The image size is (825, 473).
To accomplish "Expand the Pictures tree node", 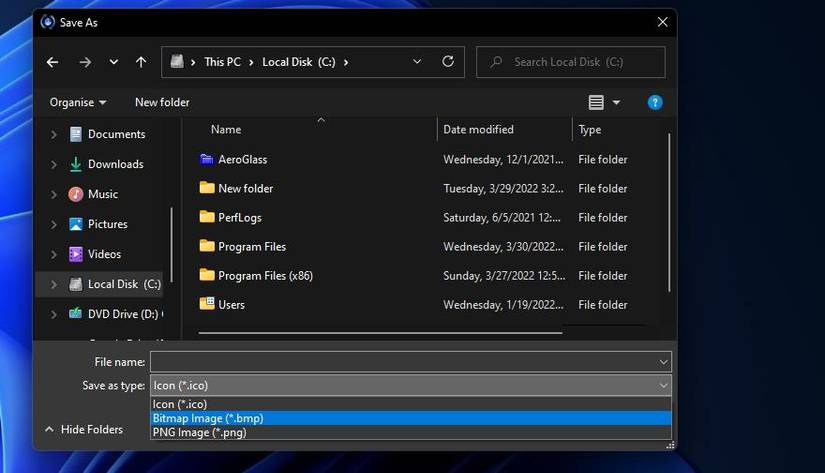I will tap(53, 225).
